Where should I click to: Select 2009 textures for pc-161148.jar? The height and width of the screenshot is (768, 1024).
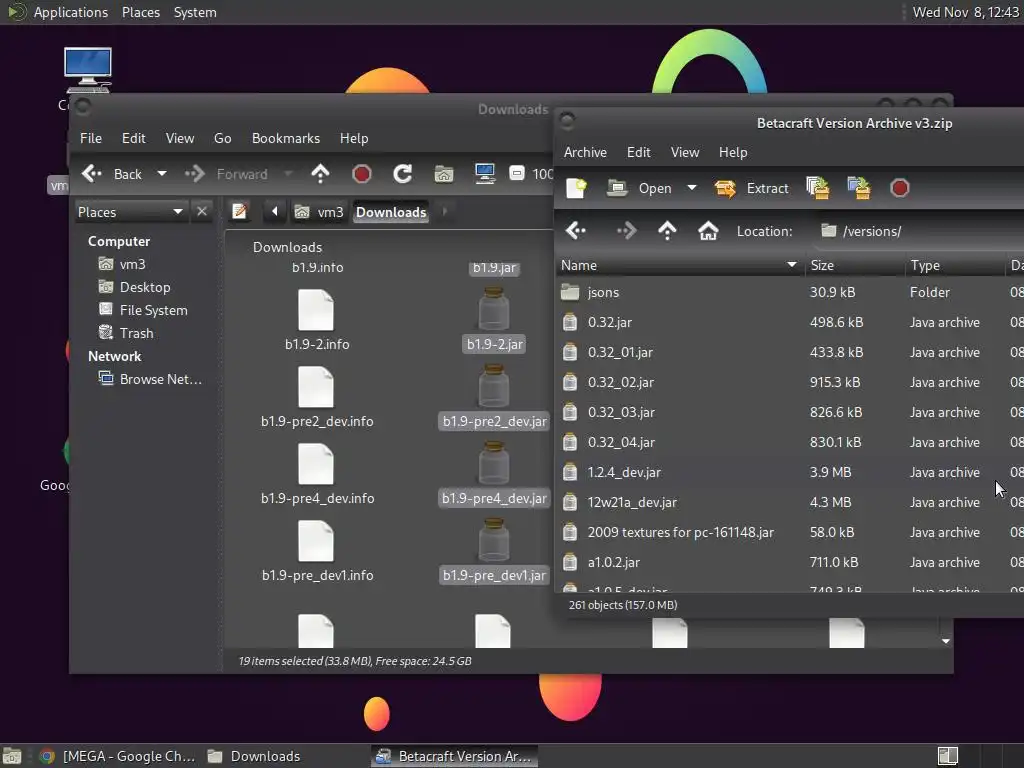coord(789,532)
